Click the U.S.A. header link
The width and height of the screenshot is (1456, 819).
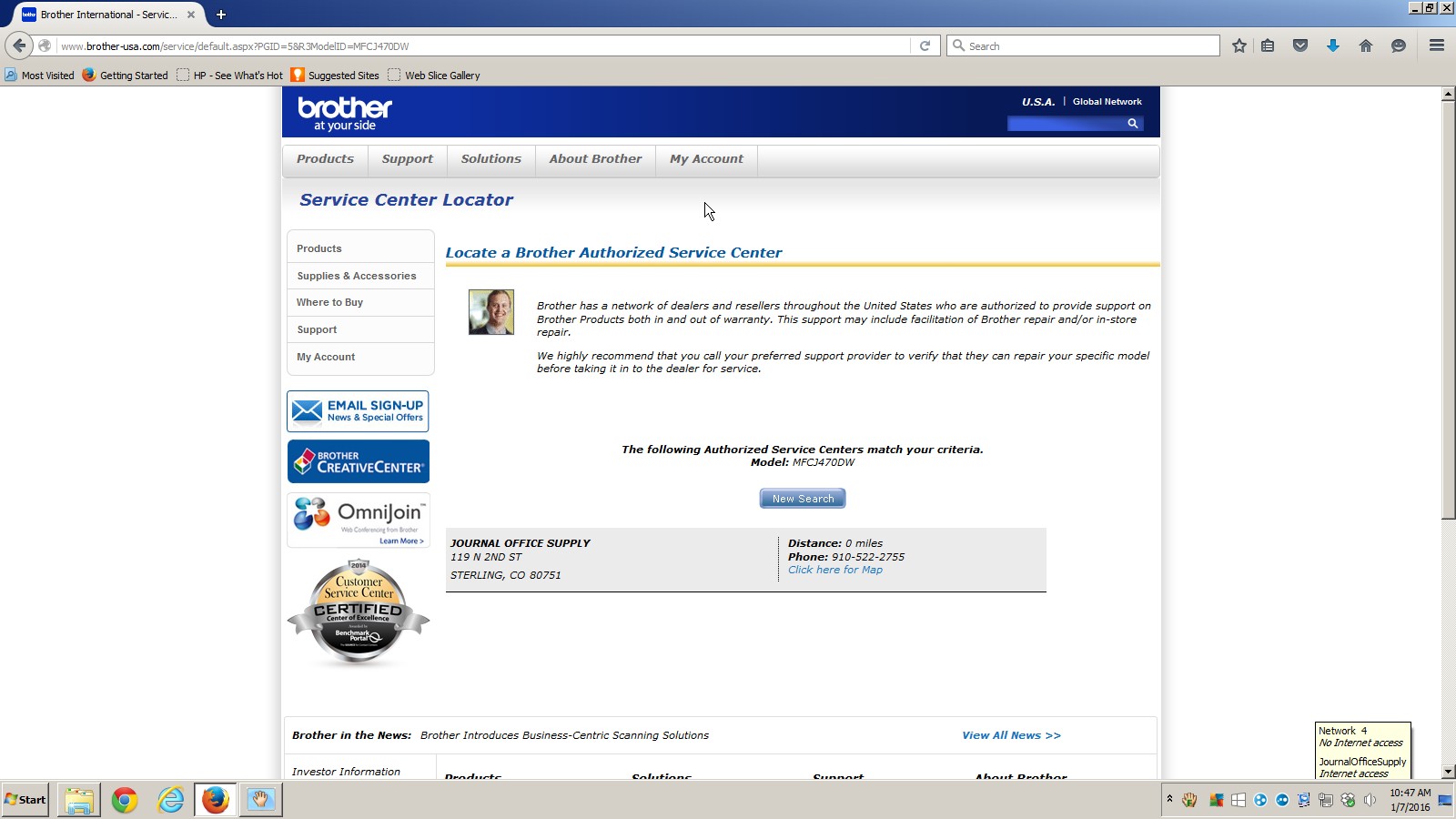click(x=1038, y=102)
